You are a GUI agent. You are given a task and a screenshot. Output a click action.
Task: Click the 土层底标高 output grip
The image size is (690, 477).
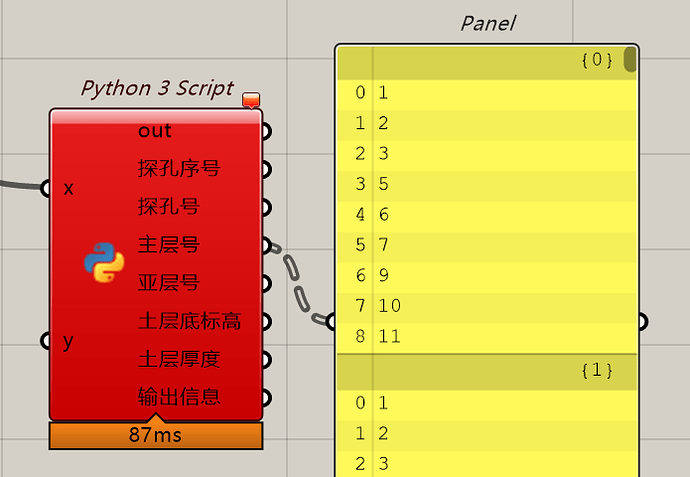click(265, 322)
